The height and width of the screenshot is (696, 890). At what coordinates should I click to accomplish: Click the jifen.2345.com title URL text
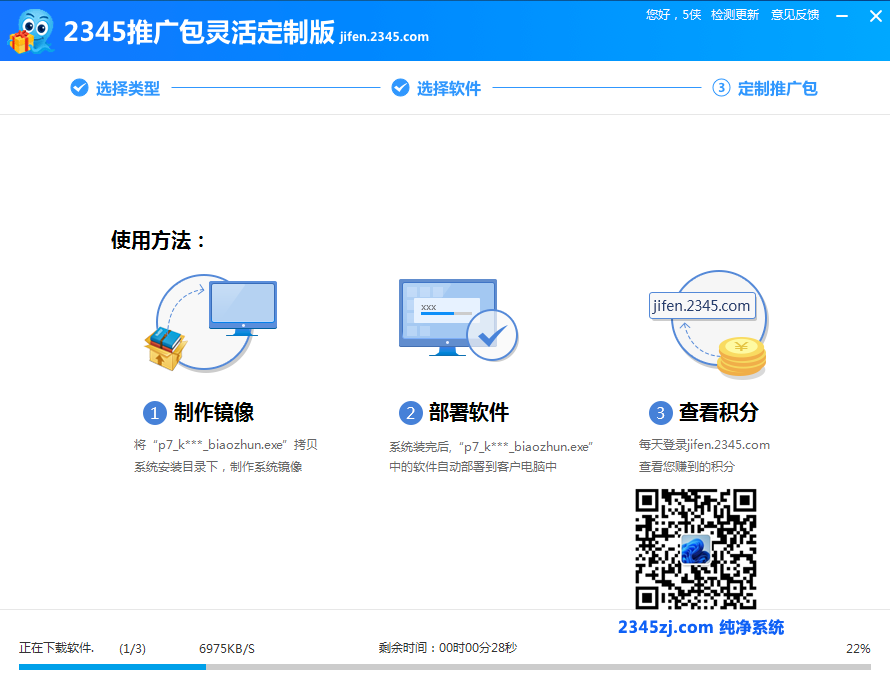pyautogui.click(x=384, y=37)
